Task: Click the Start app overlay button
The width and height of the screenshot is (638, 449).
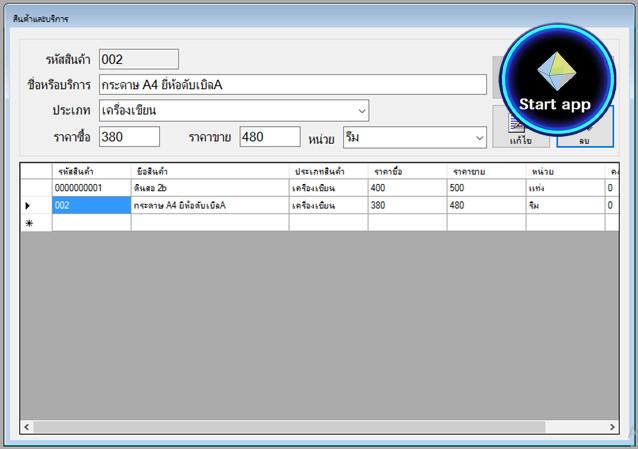Action: (558, 81)
